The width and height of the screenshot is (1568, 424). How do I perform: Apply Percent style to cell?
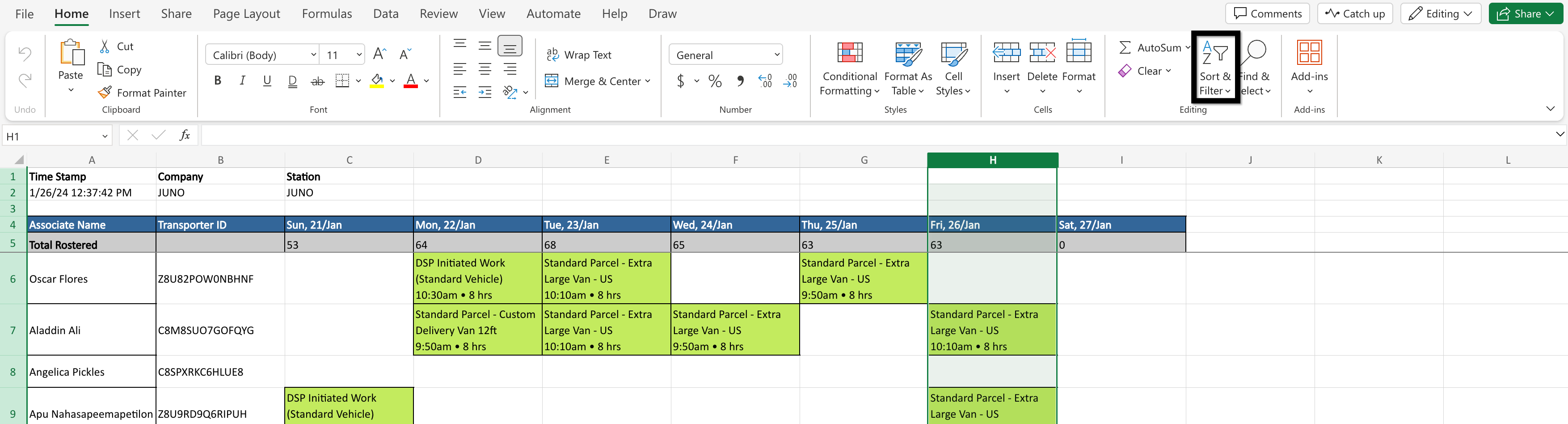click(715, 81)
